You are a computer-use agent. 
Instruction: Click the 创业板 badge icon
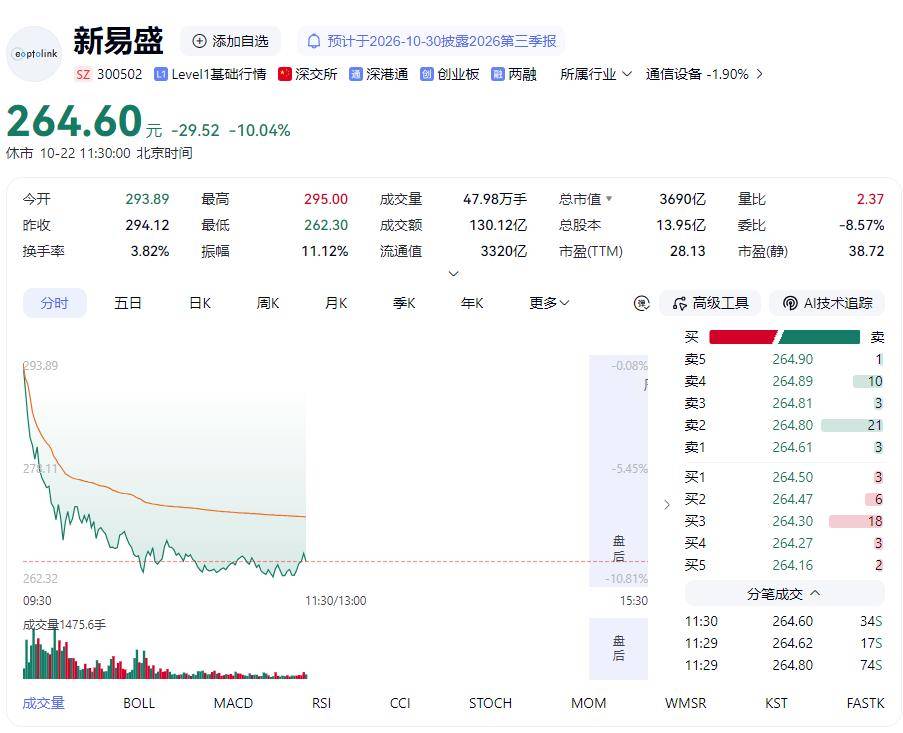click(x=427, y=74)
